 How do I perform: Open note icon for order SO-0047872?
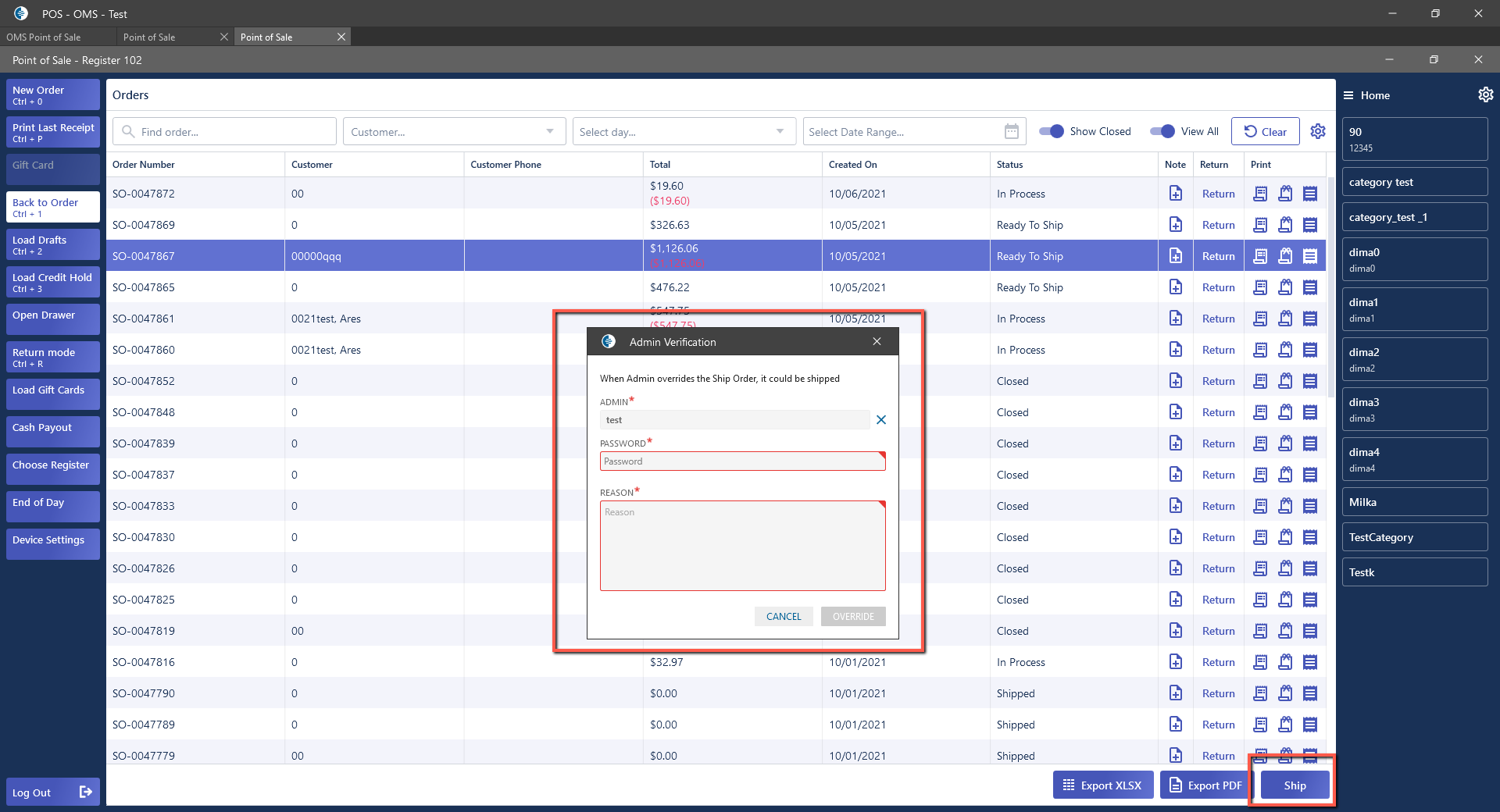[x=1175, y=194]
